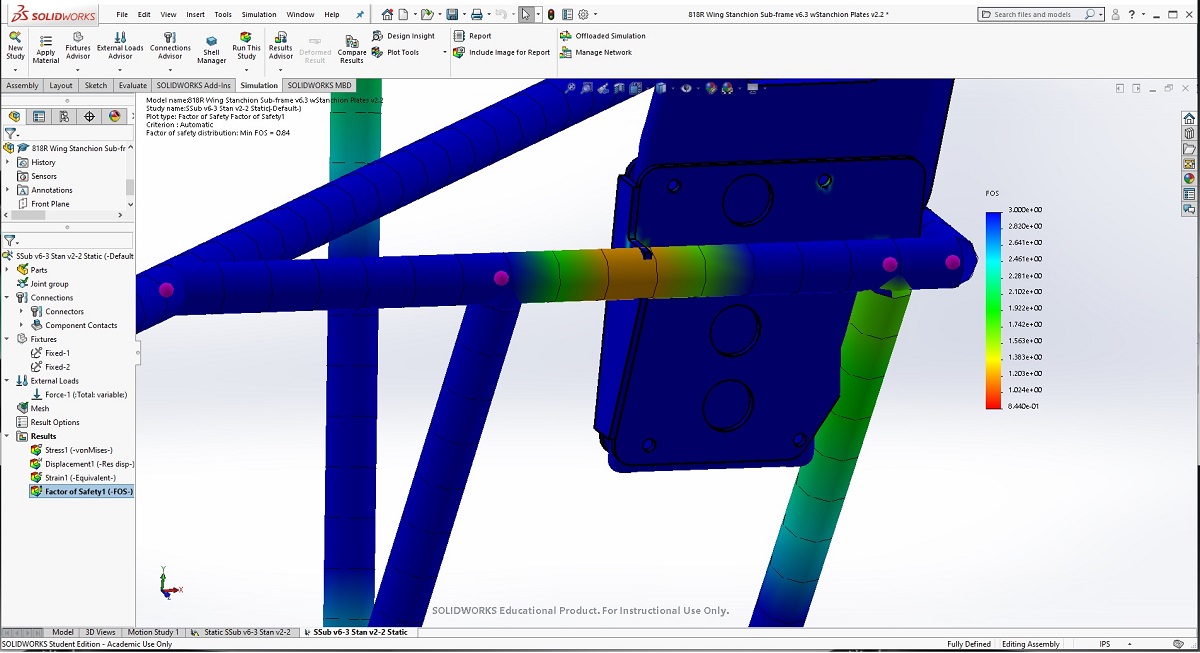Switch to FeatureManager design tree tab
The height and width of the screenshot is (653, 1200).
(14, 116)
